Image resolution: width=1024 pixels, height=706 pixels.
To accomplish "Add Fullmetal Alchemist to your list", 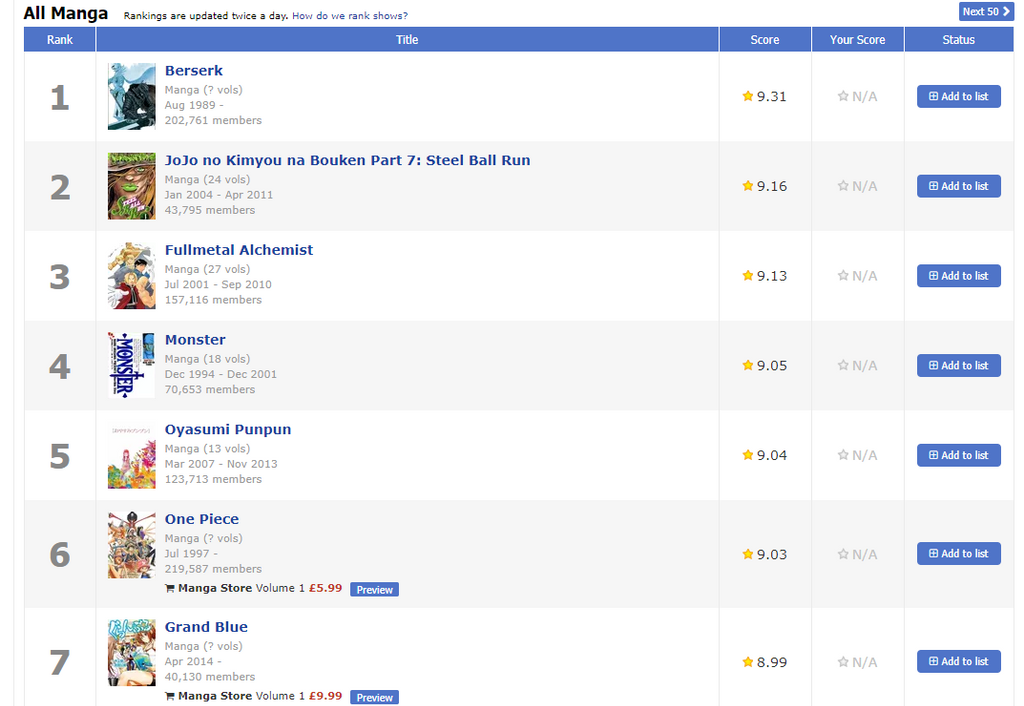I will pos(959,276).
